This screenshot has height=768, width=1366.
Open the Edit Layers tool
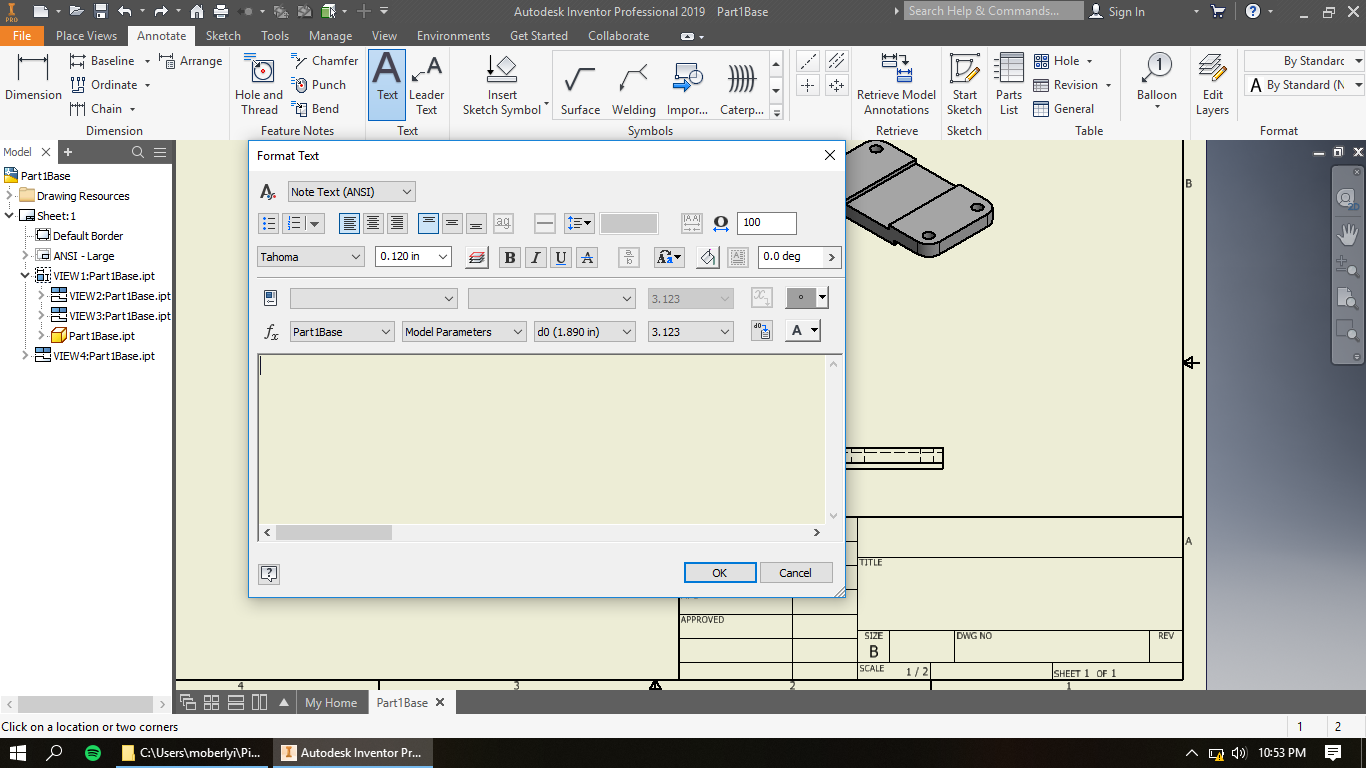click(1212, 85)
